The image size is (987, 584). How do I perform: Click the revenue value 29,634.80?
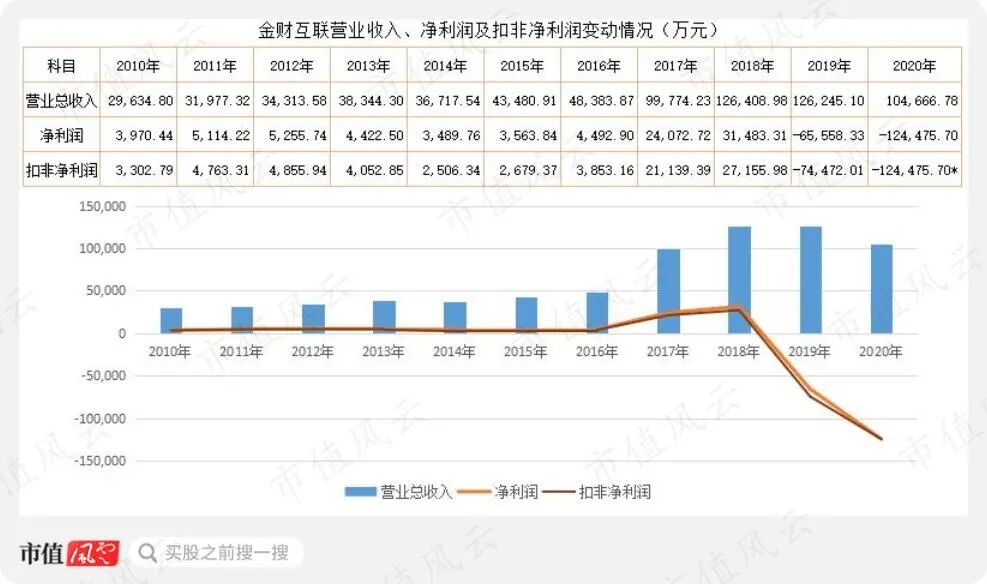pos(140,101)
